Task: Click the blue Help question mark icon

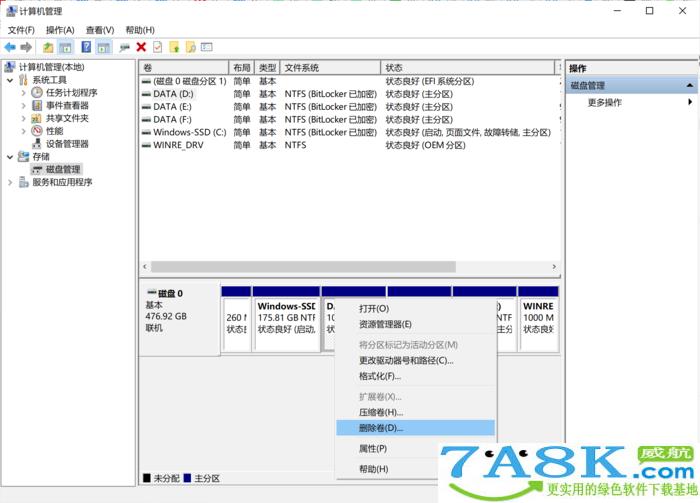Action: click(86, 47)
